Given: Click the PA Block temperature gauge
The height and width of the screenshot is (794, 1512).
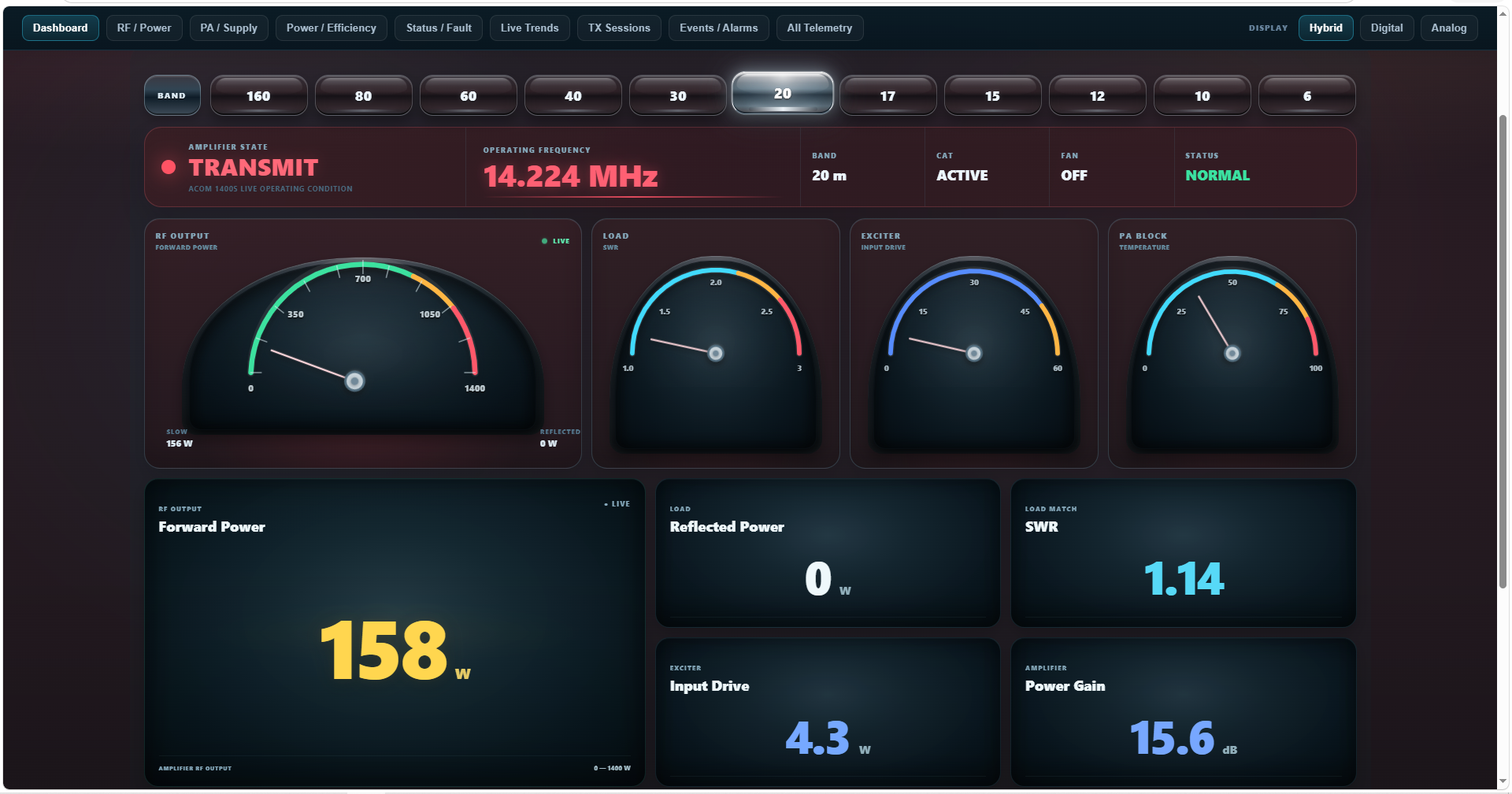Looking at the screenshot, I should 1232,353.
